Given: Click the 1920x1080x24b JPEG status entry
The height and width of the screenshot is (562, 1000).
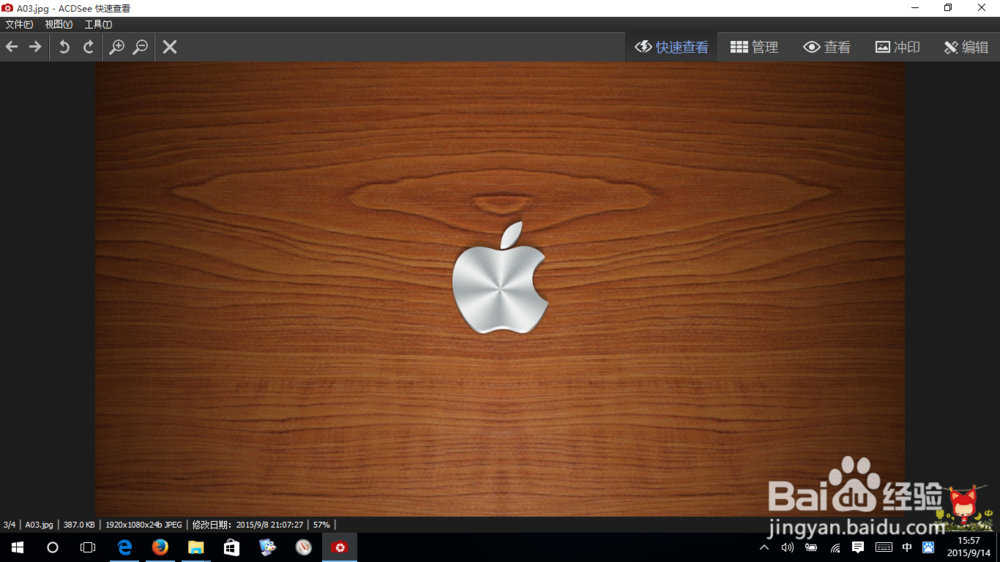Looking at the screenshot, I should pos(143,524).
